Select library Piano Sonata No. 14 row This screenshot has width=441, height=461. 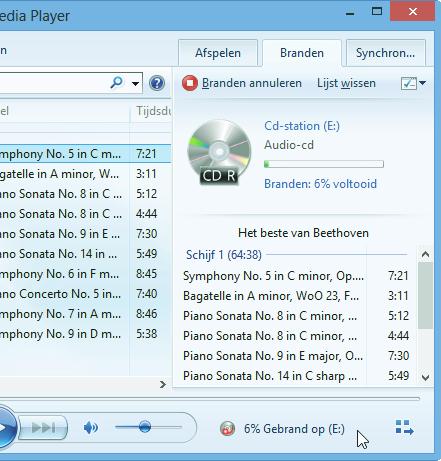pyautogui.click(x=85, y=254)
